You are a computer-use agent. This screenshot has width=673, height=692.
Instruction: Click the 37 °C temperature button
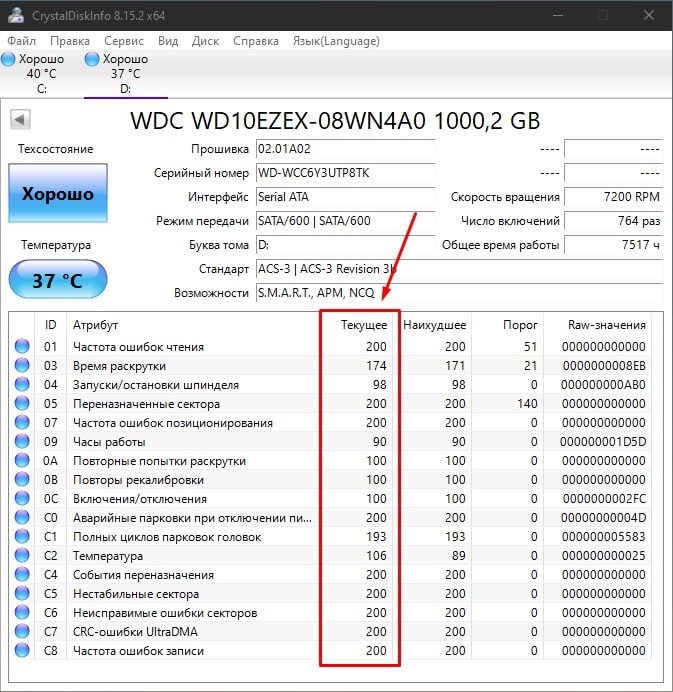[58, 279]
